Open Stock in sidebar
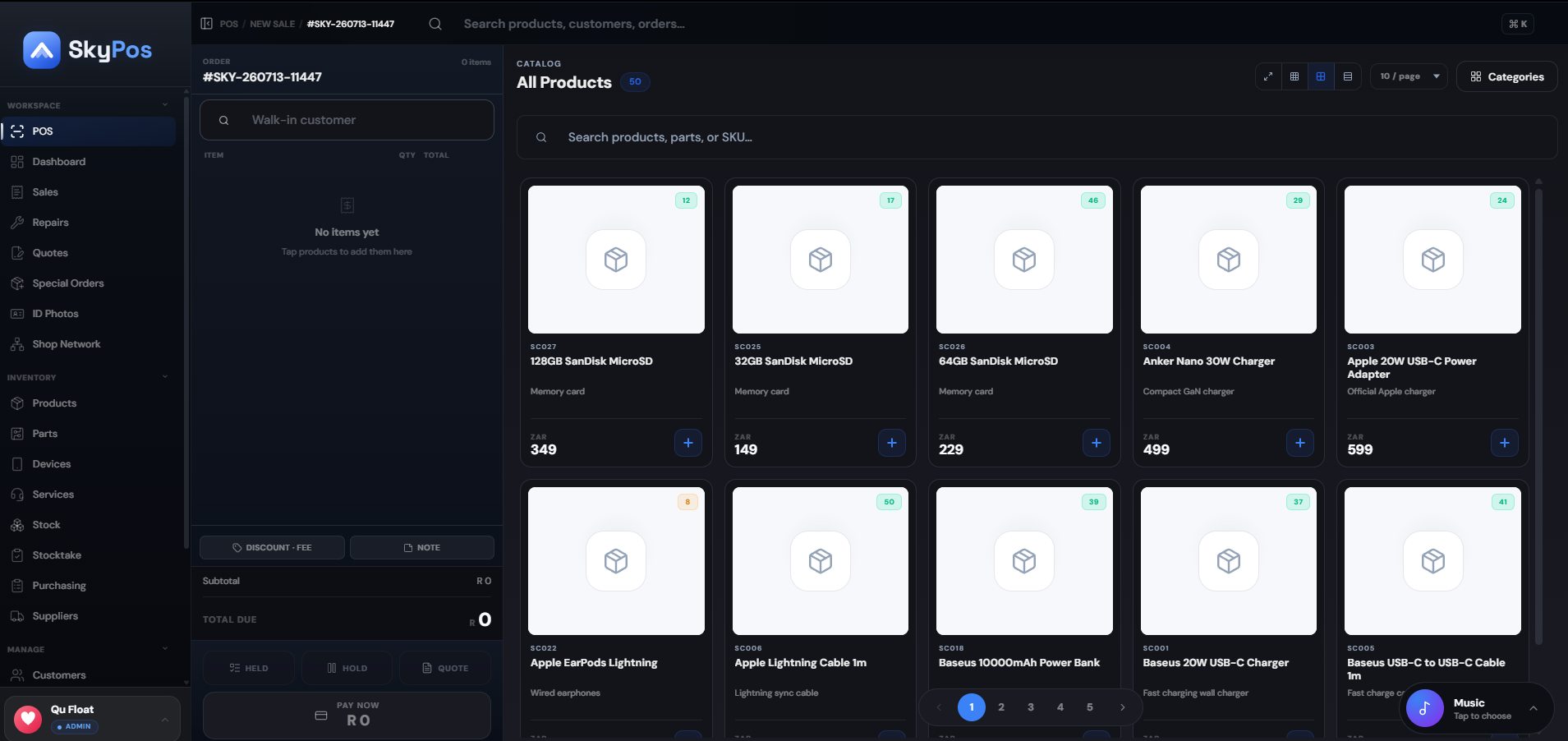Image resolution: width=1568 pixels, height=741 pixels. click(88, 525)
